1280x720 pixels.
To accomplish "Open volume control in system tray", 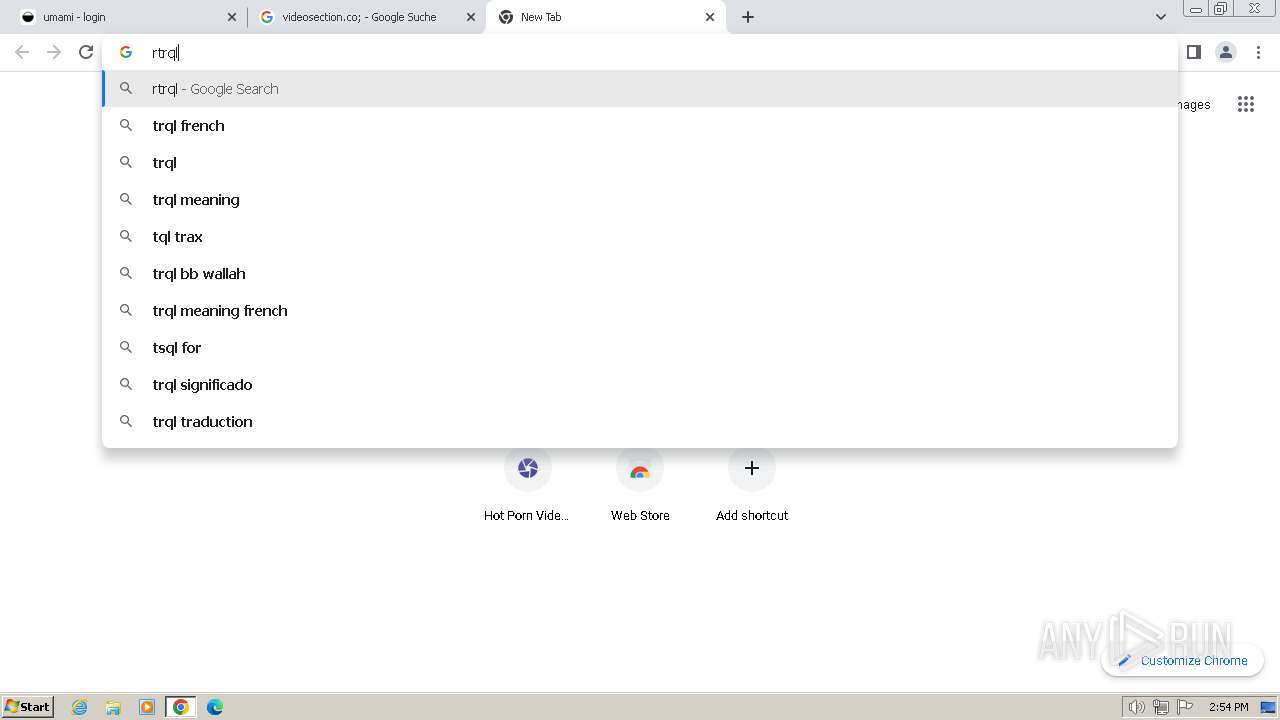I will click(x=1136, y=707).
